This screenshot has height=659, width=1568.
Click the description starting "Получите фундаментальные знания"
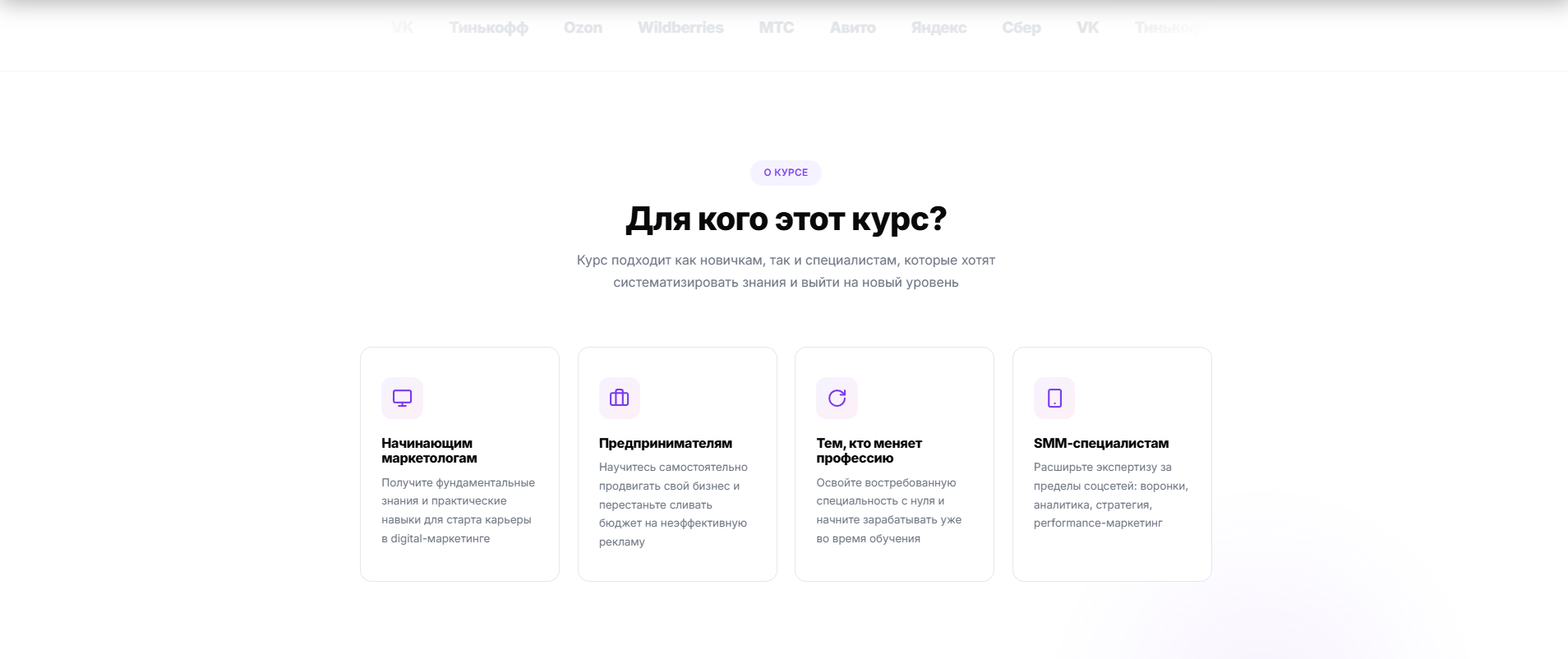458,510
